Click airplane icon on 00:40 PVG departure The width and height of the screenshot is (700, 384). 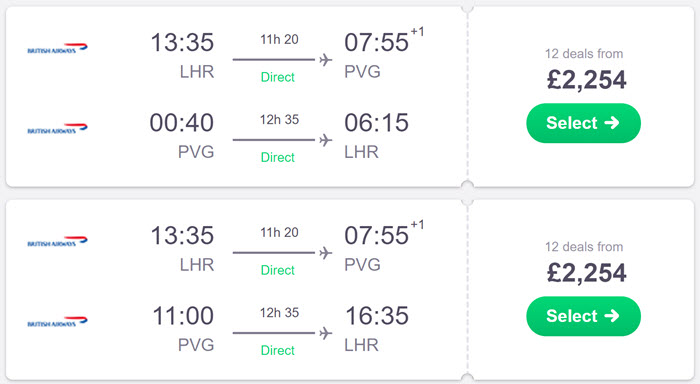click(326, 140)
